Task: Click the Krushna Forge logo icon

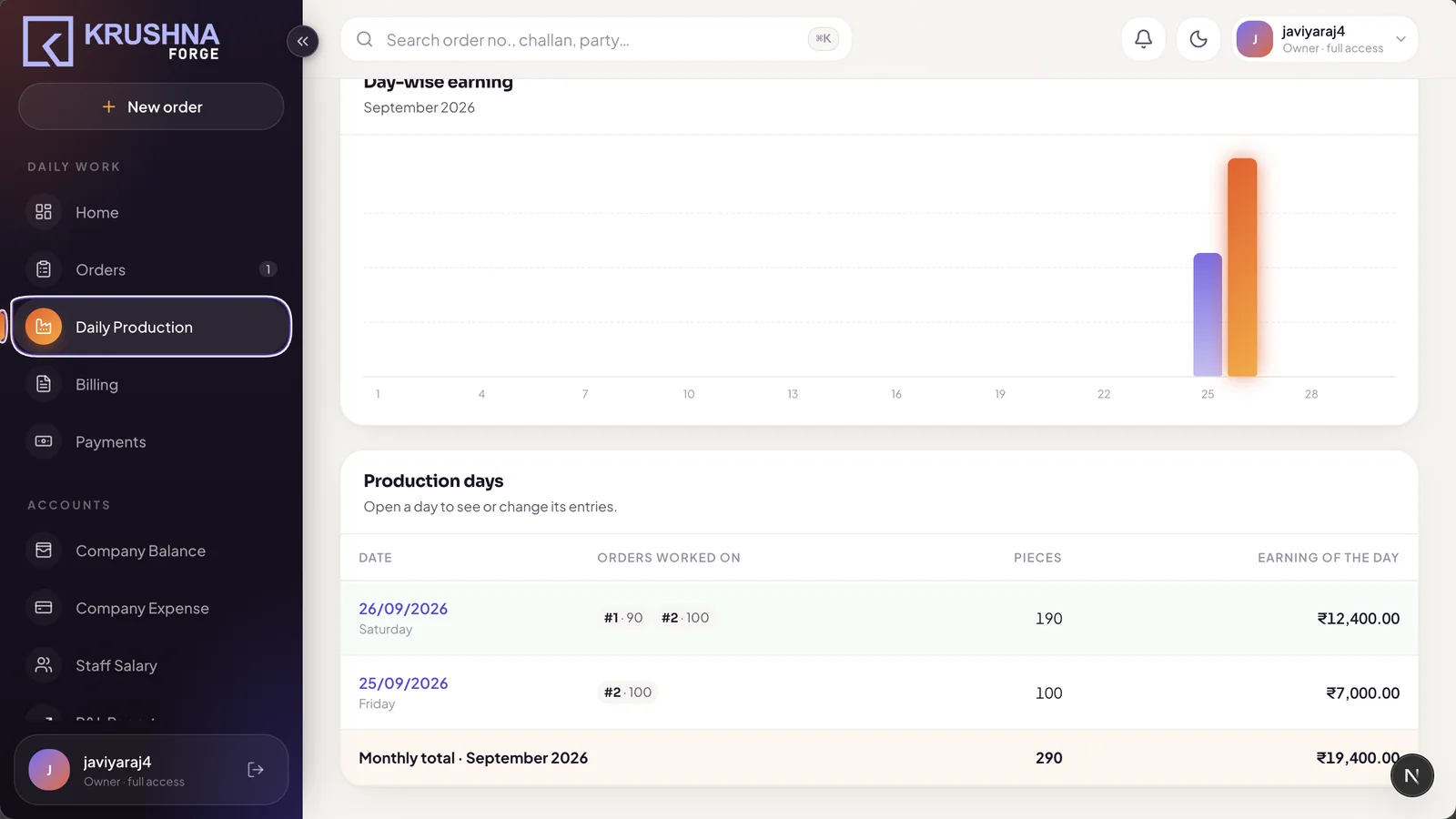Action: pos(48,41)
